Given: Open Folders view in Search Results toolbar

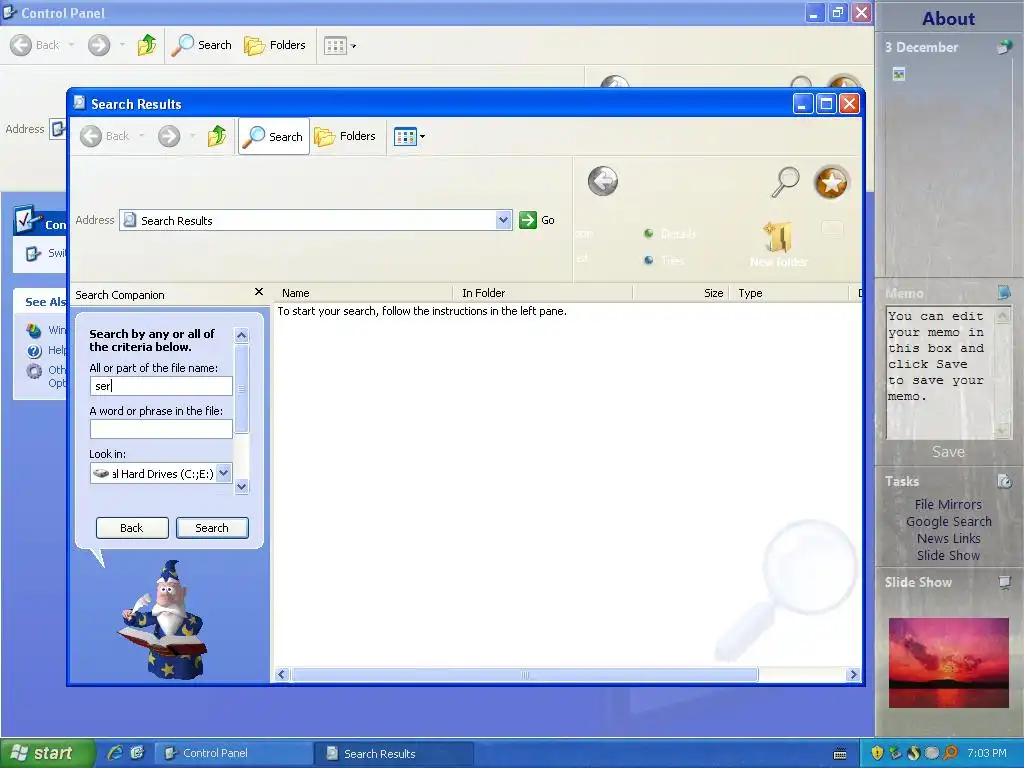Looking at the screenshot, I should pos(345,136).
